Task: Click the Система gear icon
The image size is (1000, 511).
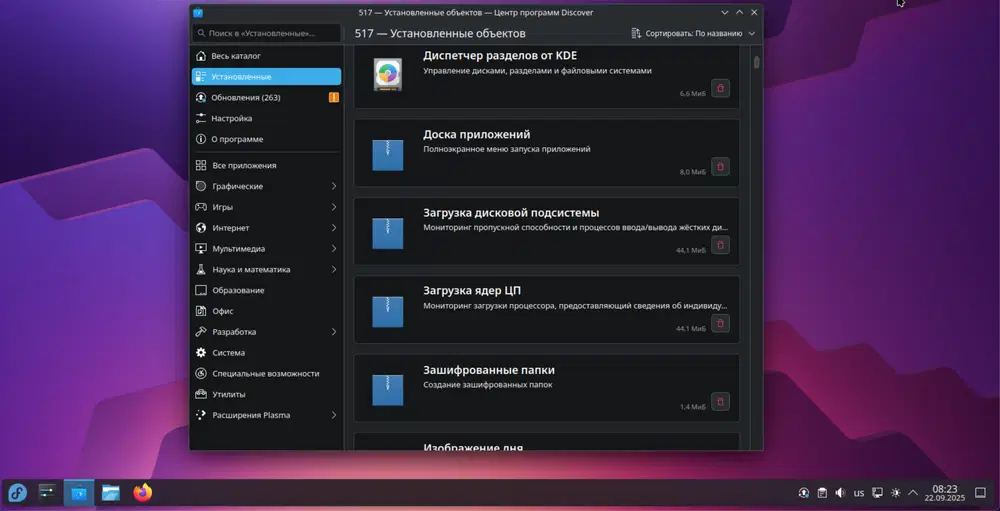Action: point(201,353)
